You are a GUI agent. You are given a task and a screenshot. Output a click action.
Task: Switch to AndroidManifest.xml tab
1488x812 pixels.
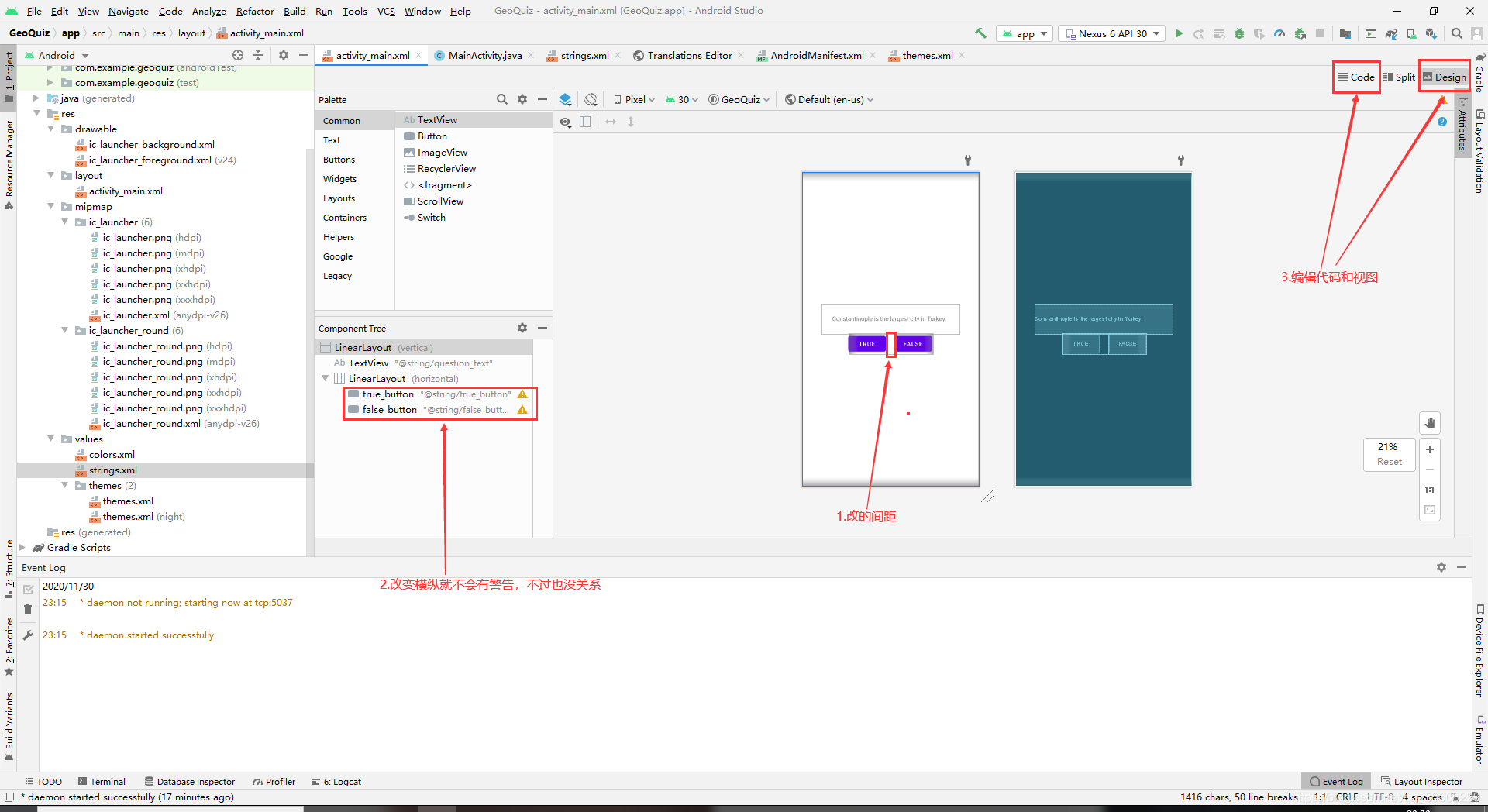click(817, 56)
